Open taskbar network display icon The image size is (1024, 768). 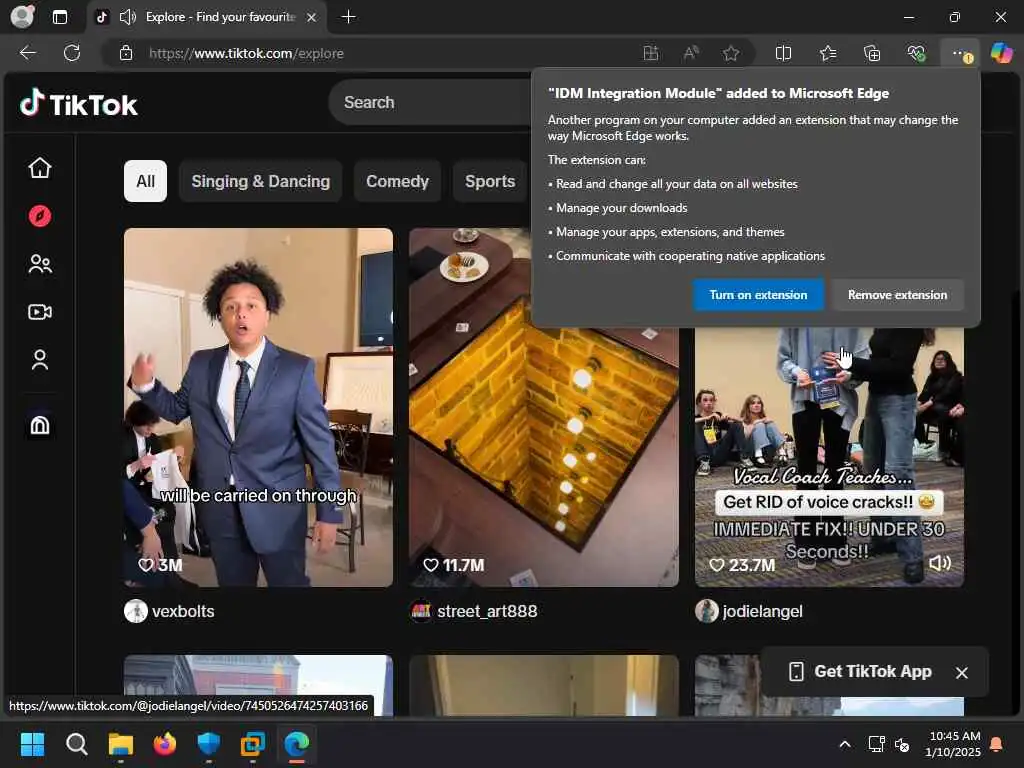click(876, 744)
